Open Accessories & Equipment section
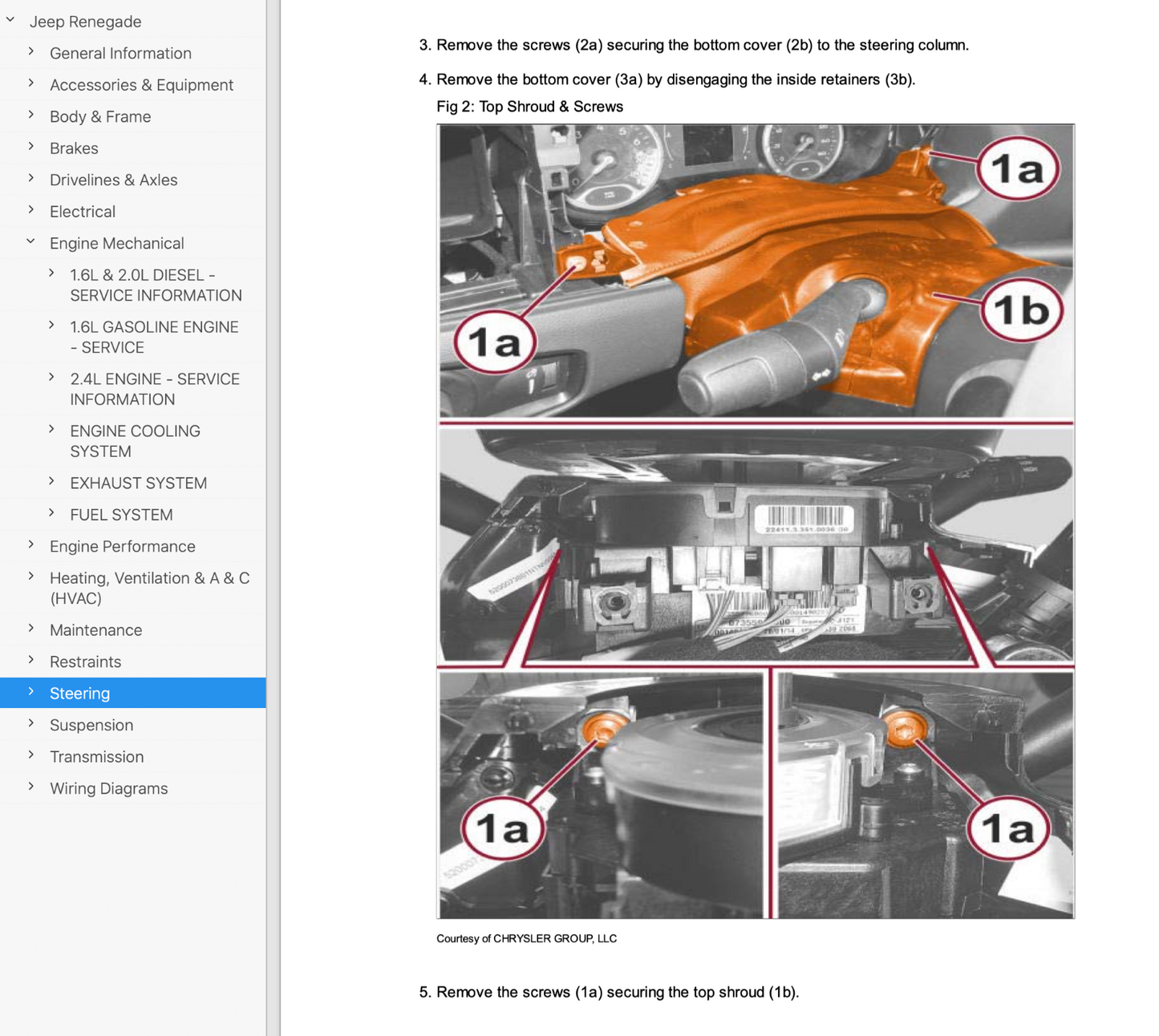 pos(141,85)
